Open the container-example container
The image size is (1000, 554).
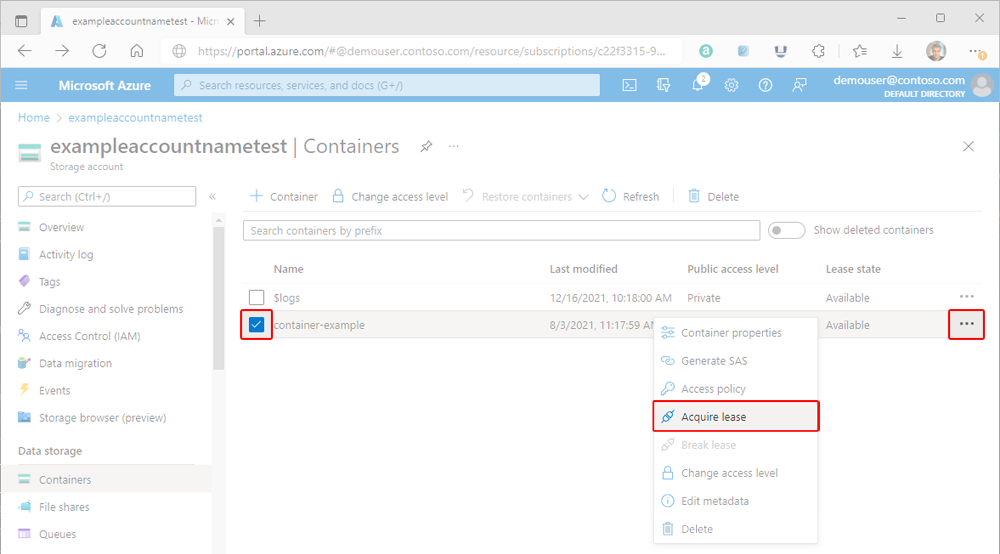[x=319, y=325]
